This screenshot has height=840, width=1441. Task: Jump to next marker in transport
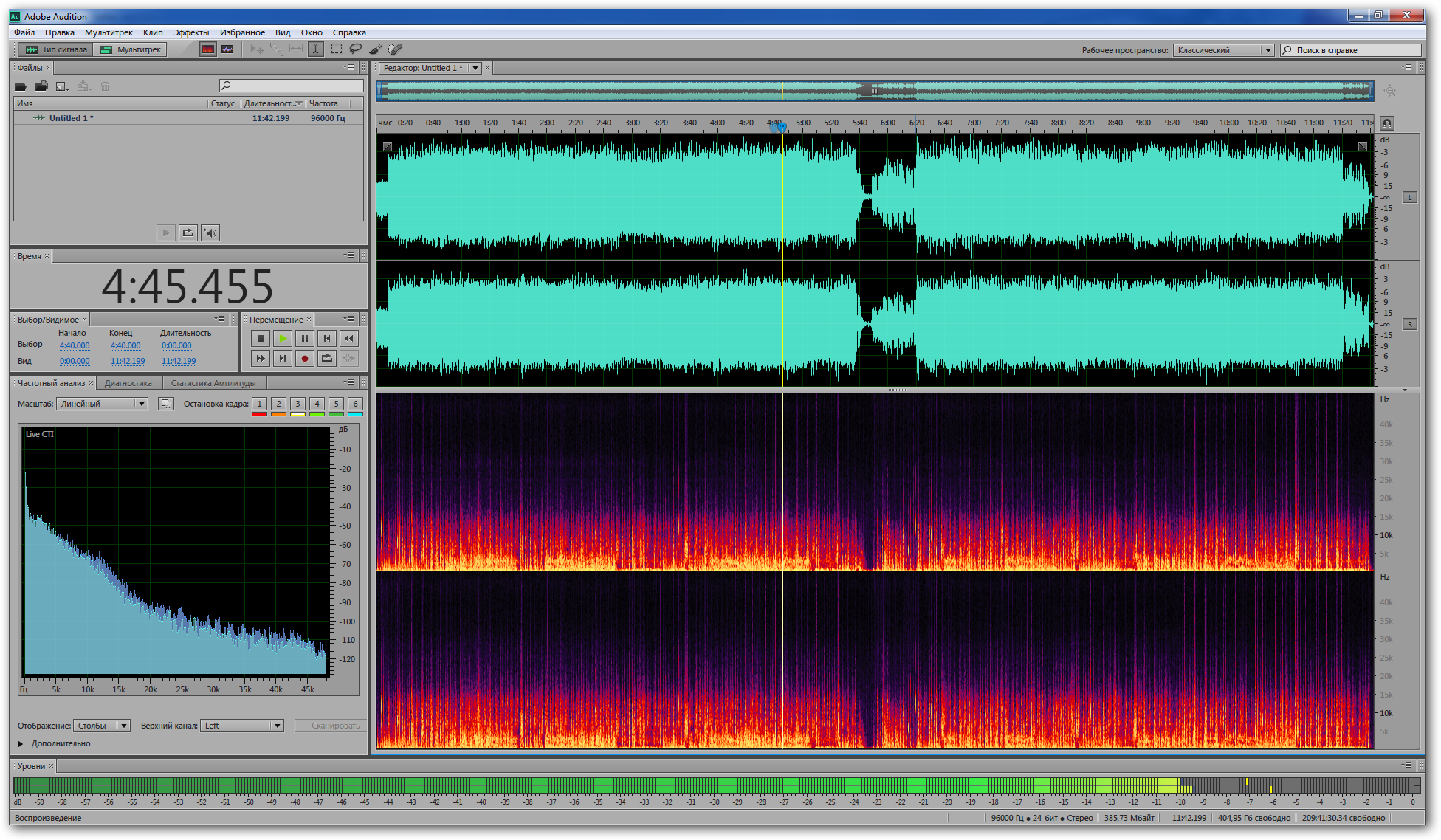[282, 359]
